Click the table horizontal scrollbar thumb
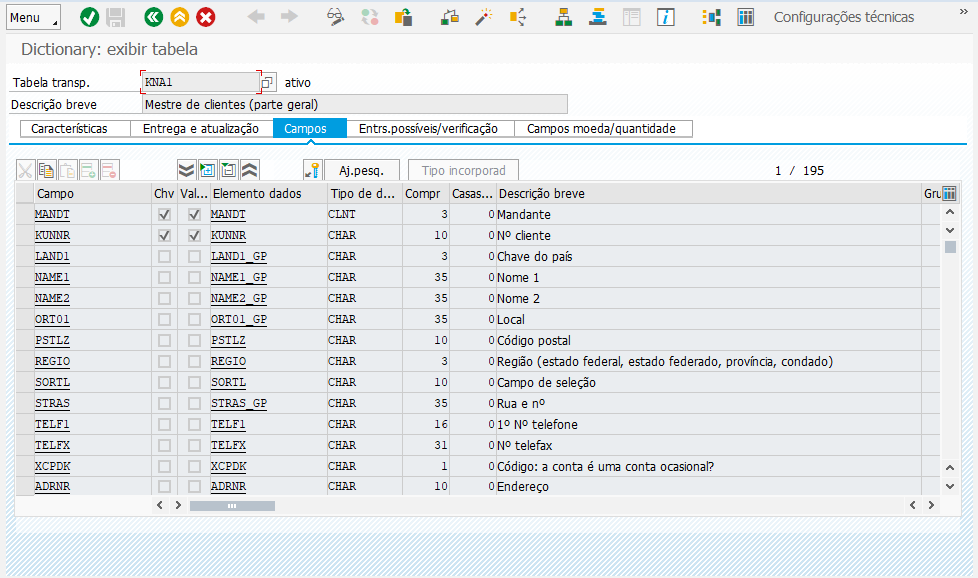The height and width of the screenshot is (578, 978). click(x=231, y=506)
